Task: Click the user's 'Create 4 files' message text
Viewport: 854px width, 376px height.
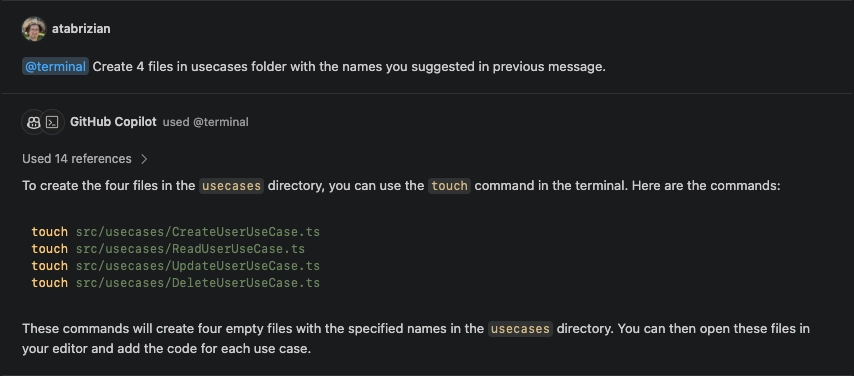Action: (x=349, y=67)
